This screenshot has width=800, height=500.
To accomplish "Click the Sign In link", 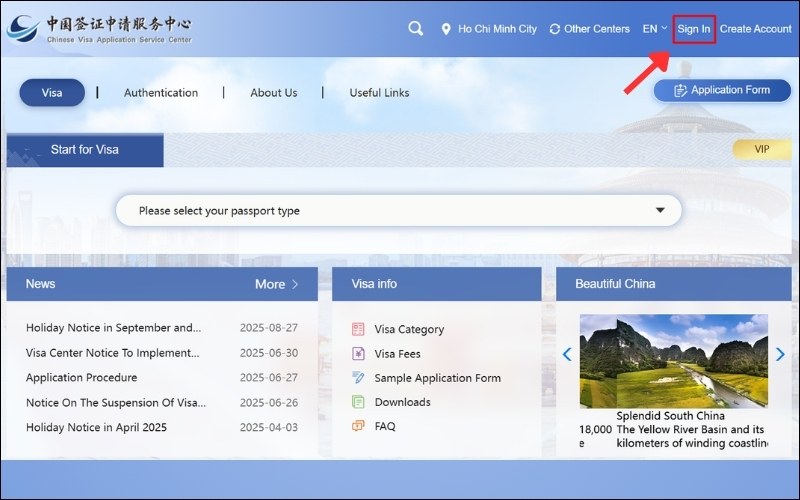I will (694, 29).
